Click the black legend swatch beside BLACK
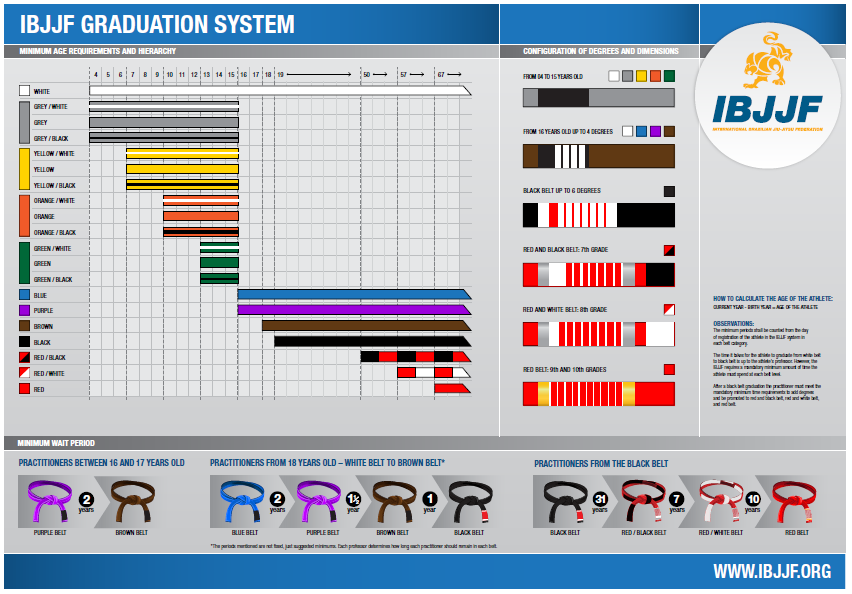 24,341
